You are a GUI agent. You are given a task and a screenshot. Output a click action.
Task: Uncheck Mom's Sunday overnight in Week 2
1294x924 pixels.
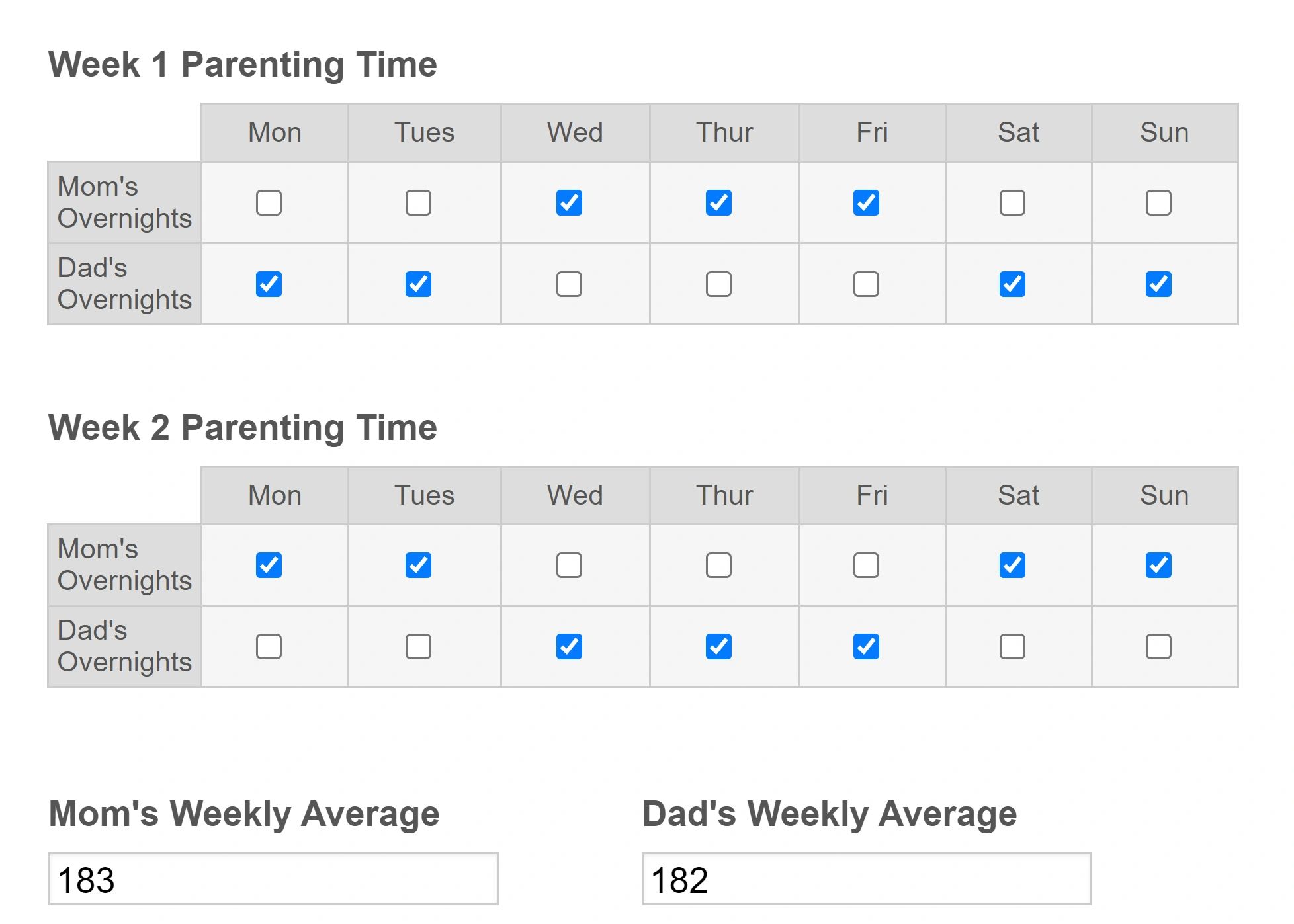tap(1158, 566)
